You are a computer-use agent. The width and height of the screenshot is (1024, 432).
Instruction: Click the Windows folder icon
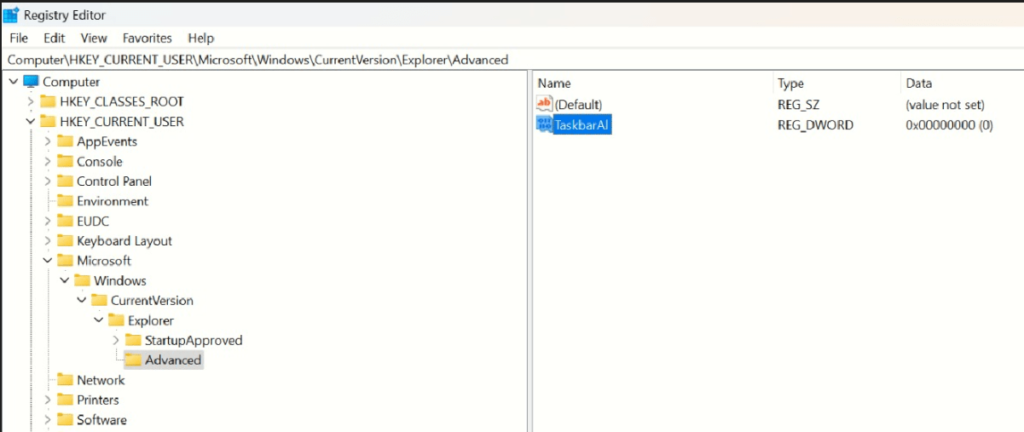(x=82, y=281)
